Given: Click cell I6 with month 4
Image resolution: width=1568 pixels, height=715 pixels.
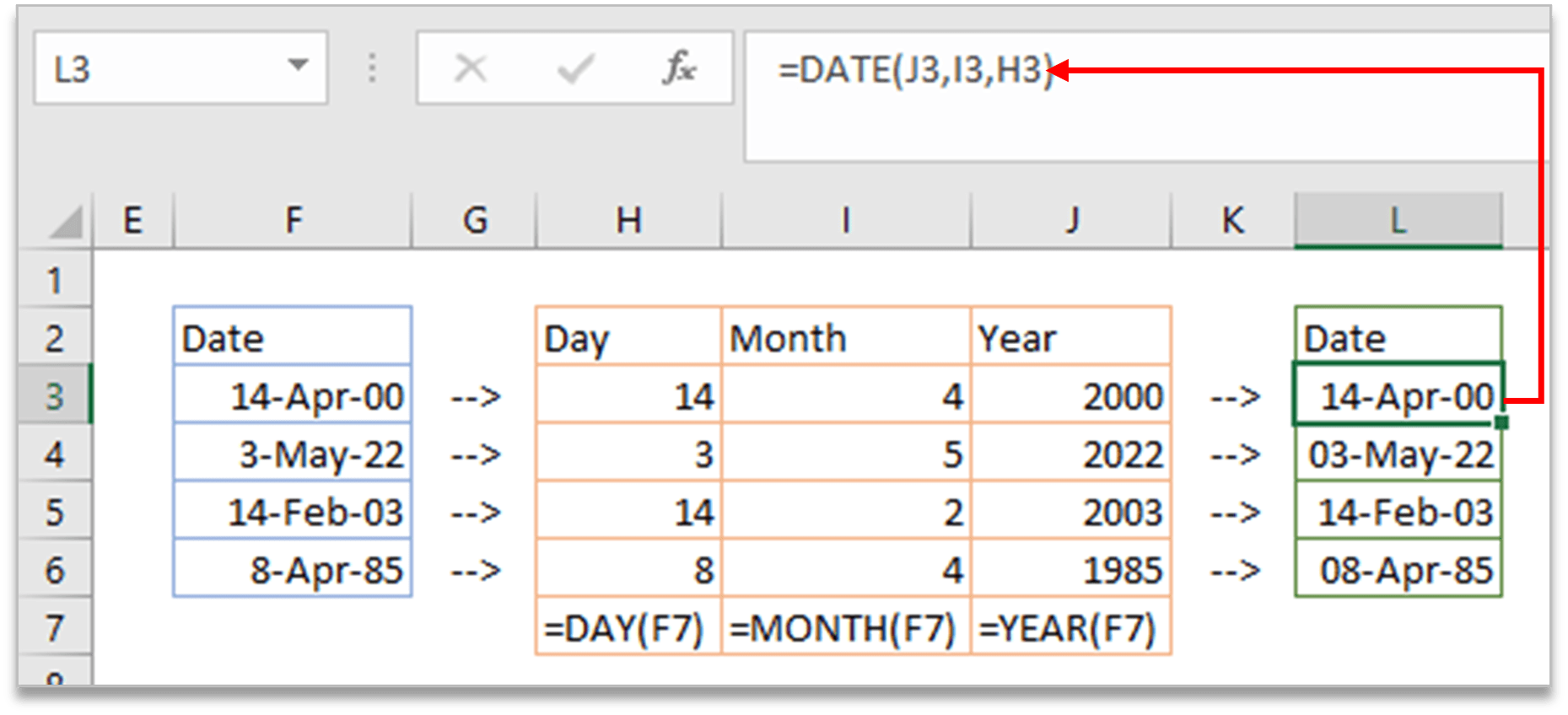Looking at the screenshot, I should [x=846, y=569].
